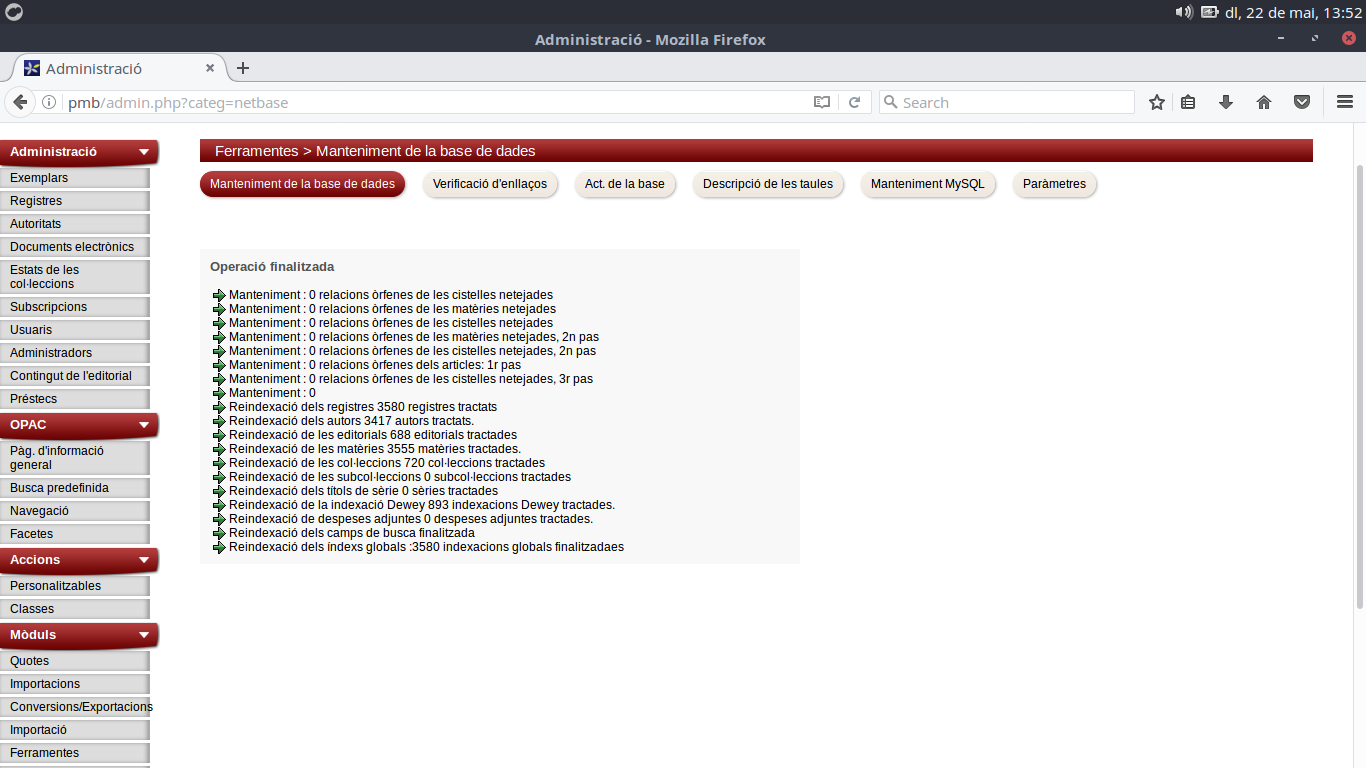Open the downloads arrow icon
Viewport: 1366px width, 768px height.
[1226, 102]
